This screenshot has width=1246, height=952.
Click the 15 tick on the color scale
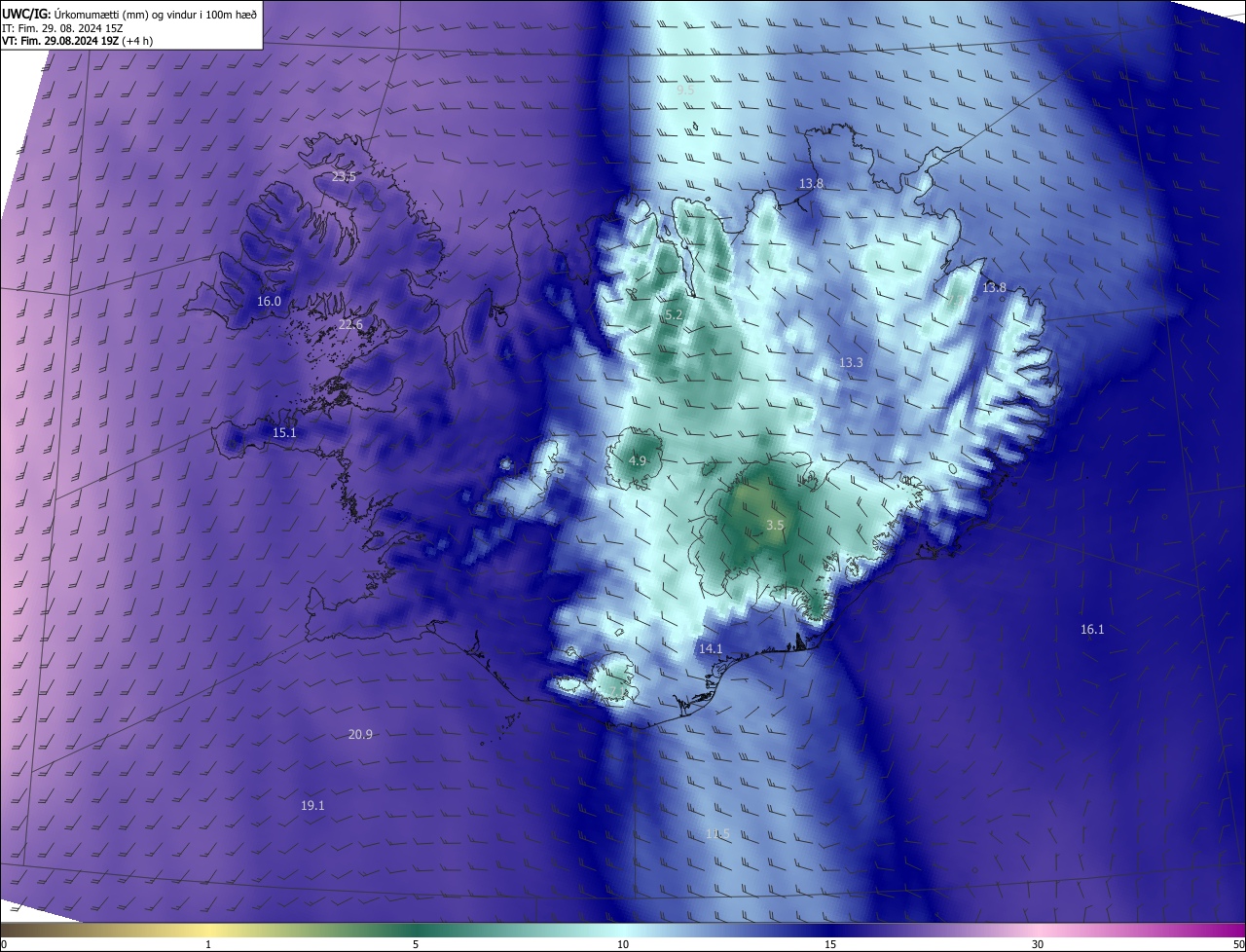[x=830, y=945]
